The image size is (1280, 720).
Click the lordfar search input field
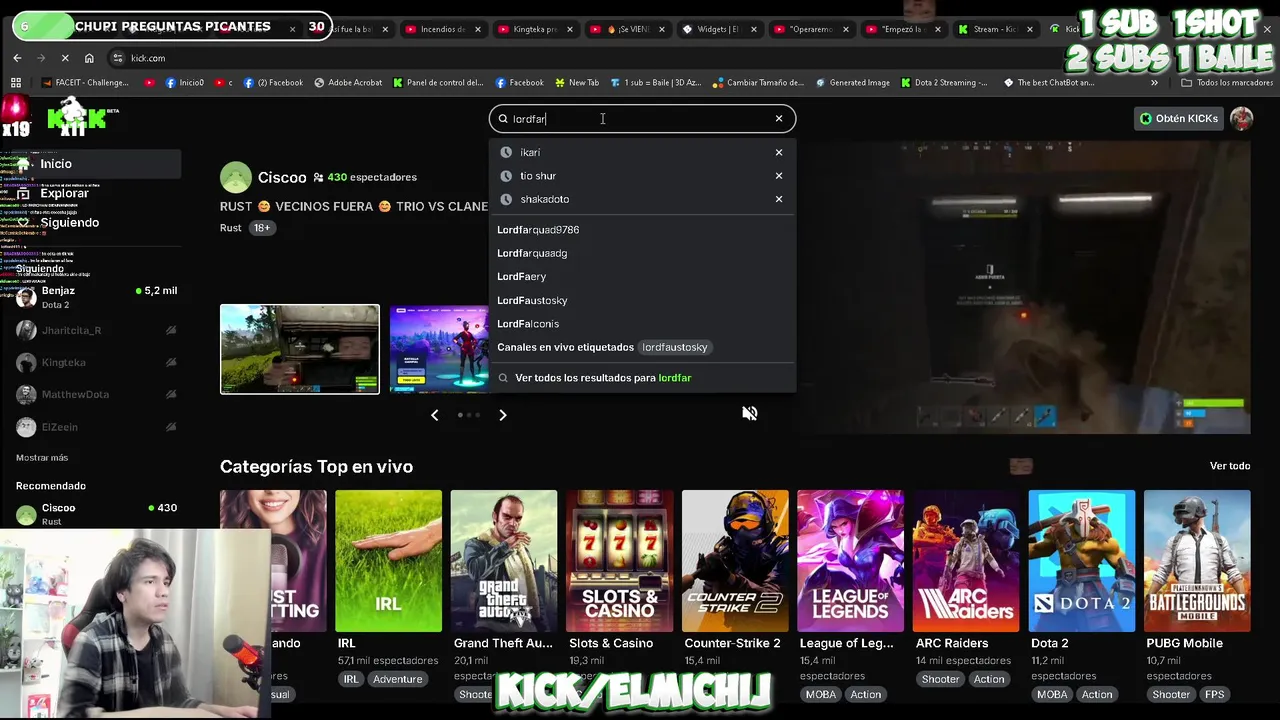[642, 119]
